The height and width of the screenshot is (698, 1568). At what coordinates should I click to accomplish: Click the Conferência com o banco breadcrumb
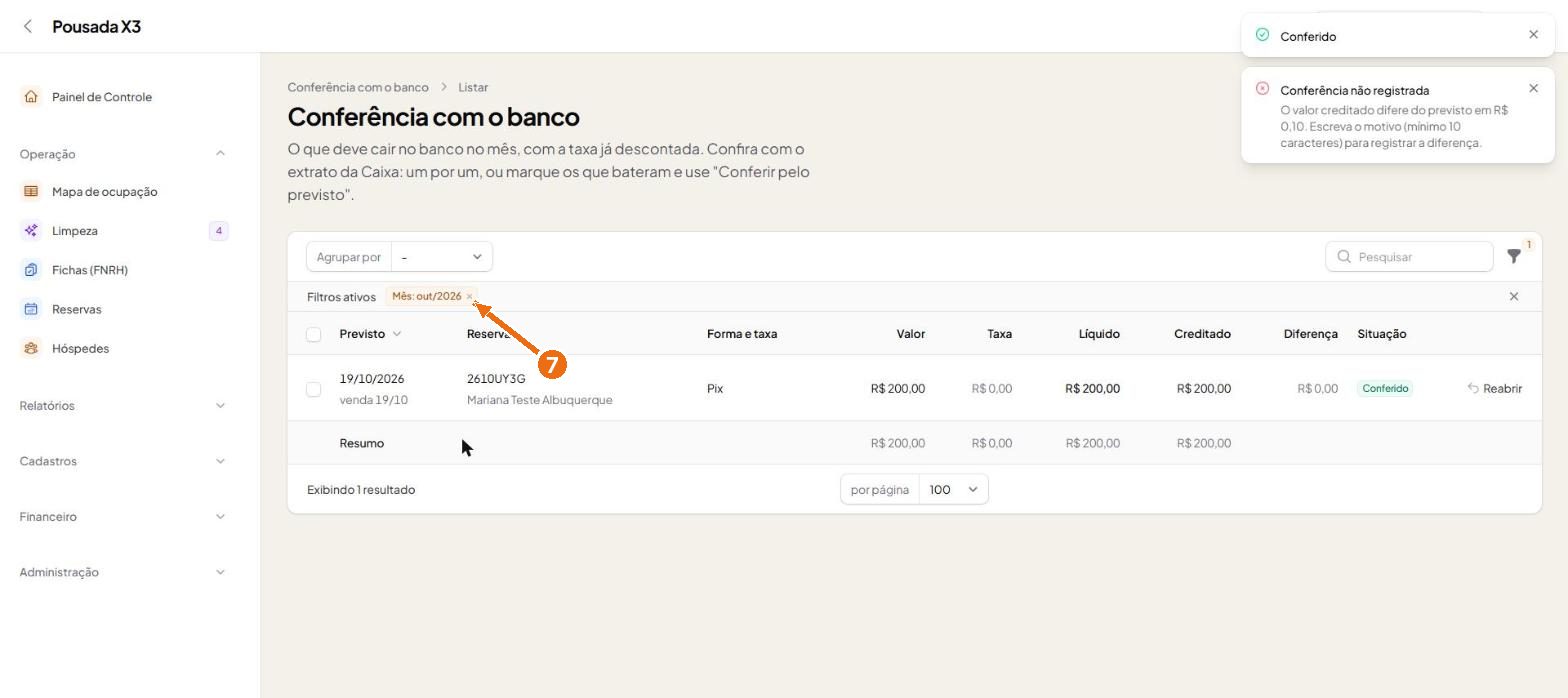tap(358, 88)
